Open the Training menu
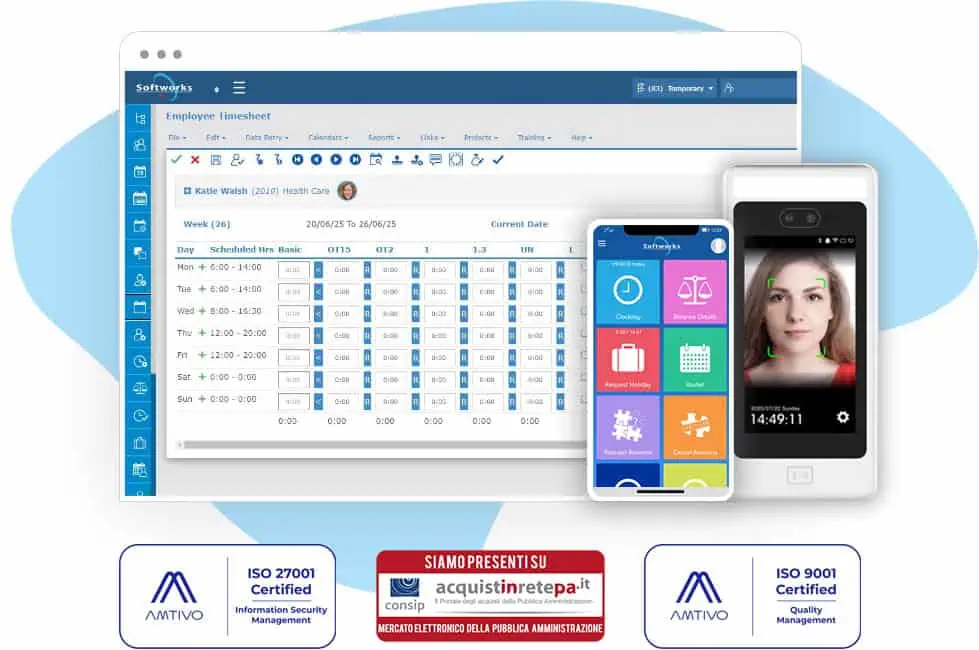Screen dimensions: 979x650 pyautogui.click(x=534, y=137)
